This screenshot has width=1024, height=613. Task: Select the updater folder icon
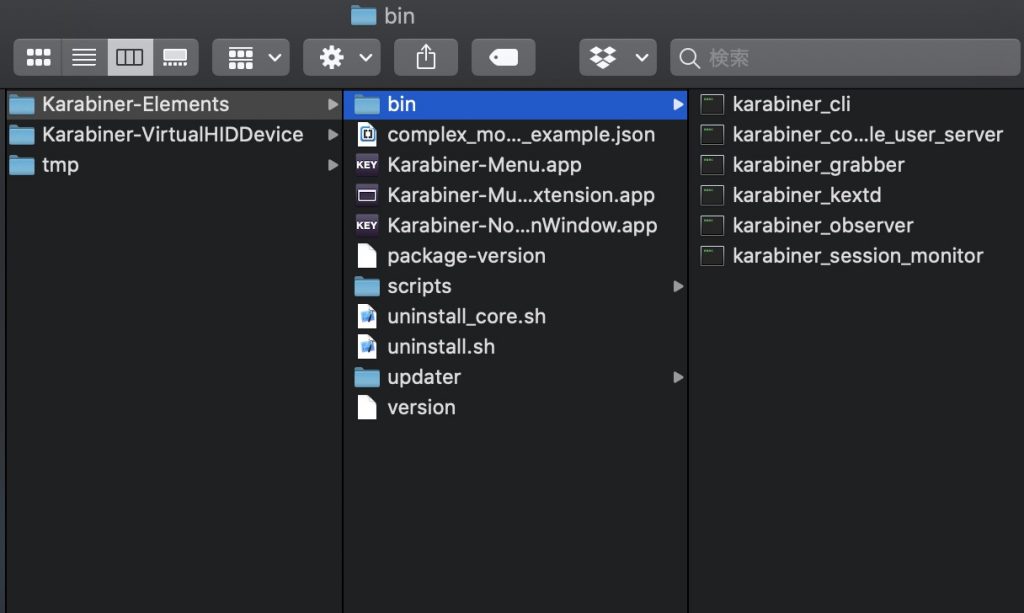tap(367, 377)
